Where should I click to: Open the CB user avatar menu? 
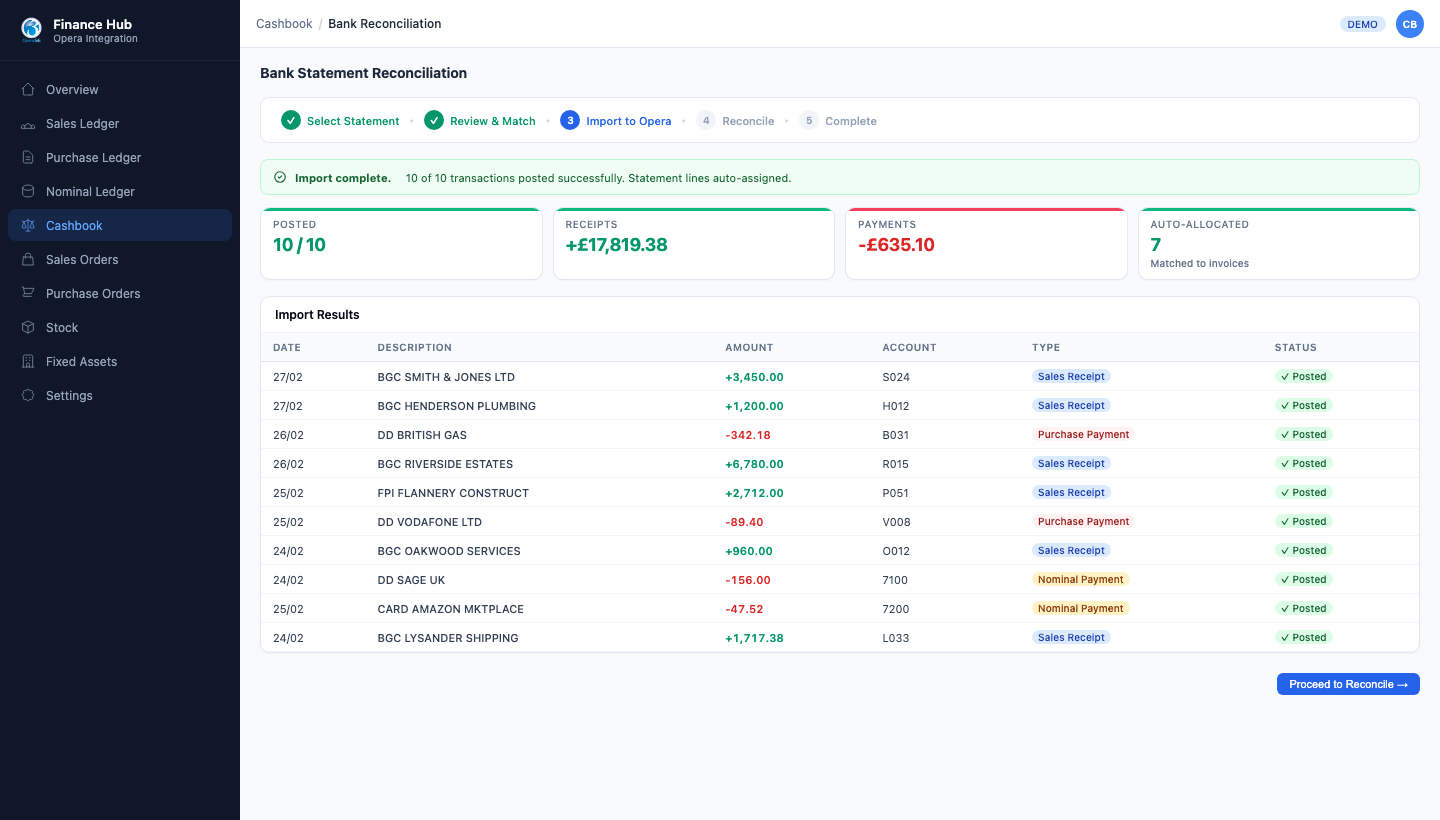pyautogui.click(x=1409, y=24)
